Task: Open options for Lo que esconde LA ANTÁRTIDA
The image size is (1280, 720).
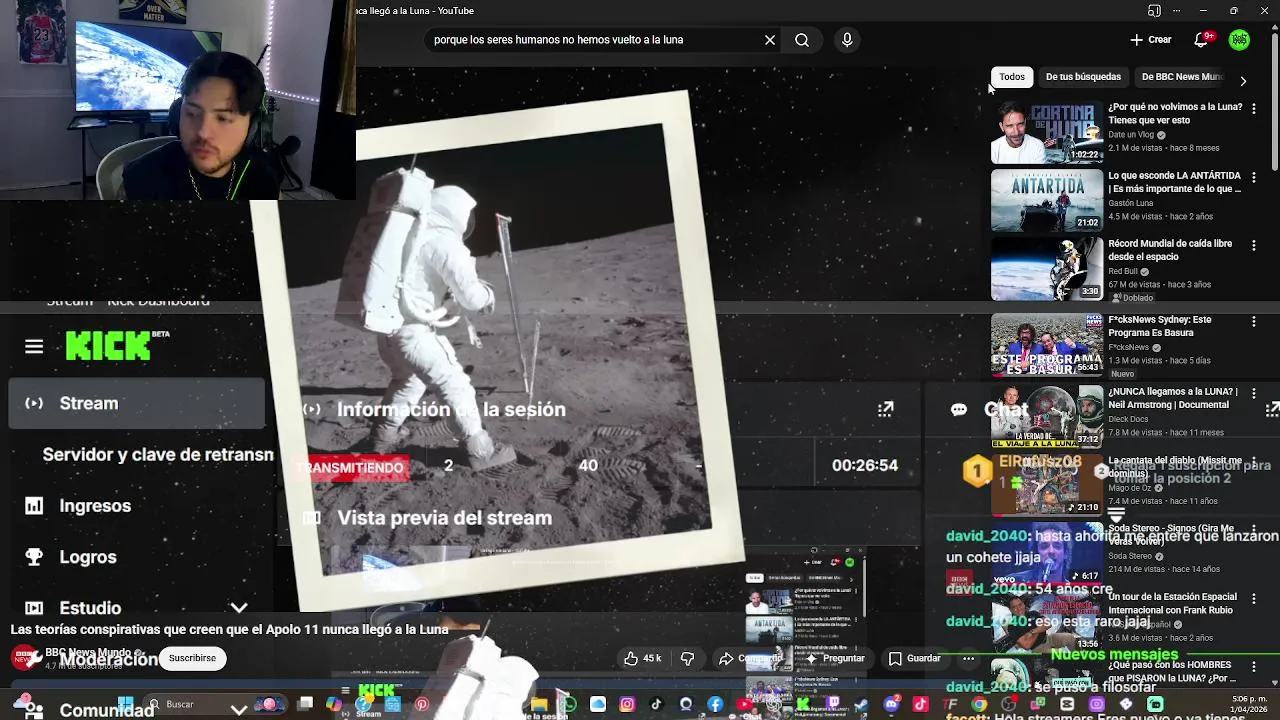Action: tap(1254, 176)
